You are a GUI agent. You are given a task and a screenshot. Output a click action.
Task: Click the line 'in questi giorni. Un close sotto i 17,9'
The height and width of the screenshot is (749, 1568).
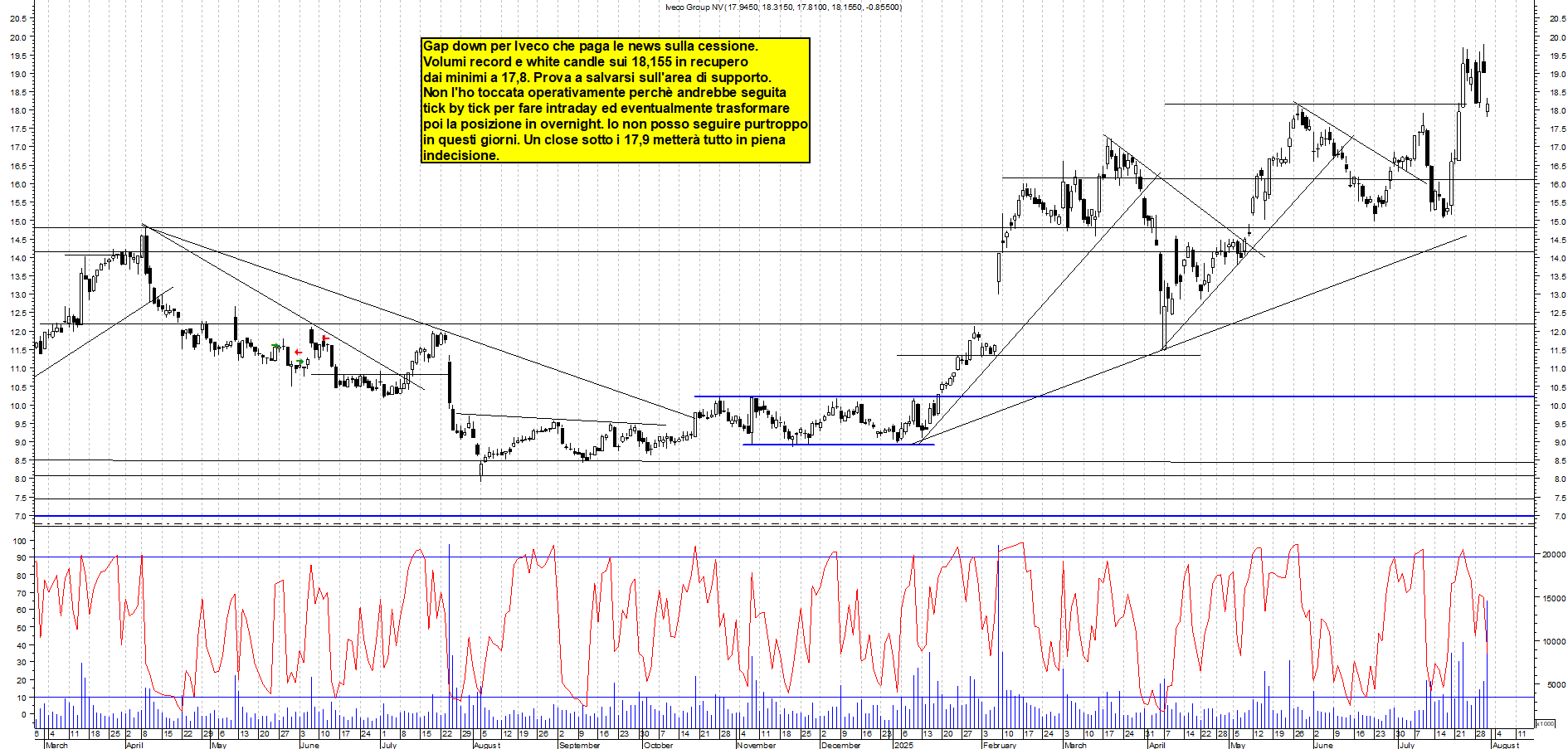(604, 140)
